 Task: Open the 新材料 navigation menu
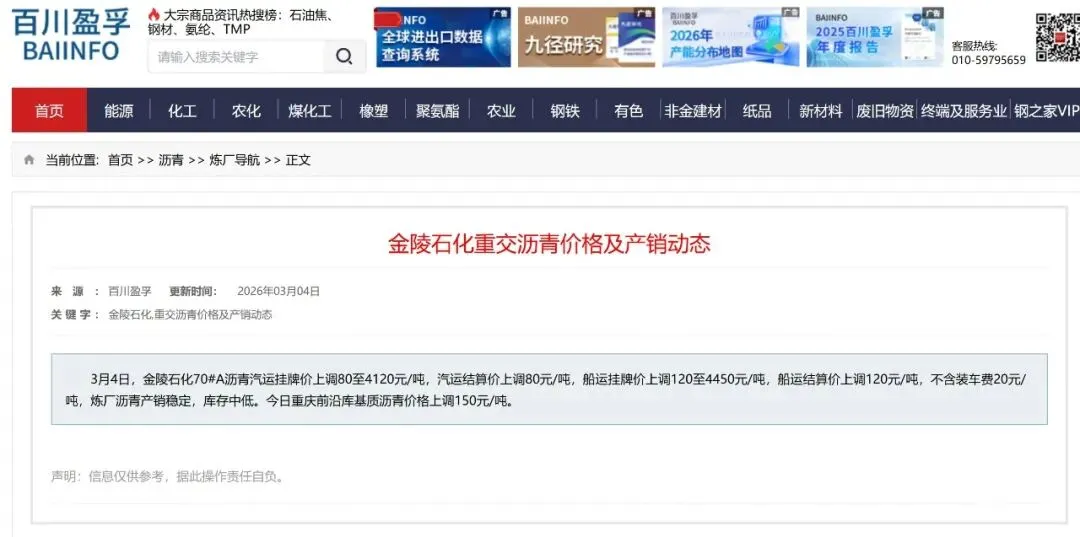pos(820,111)
